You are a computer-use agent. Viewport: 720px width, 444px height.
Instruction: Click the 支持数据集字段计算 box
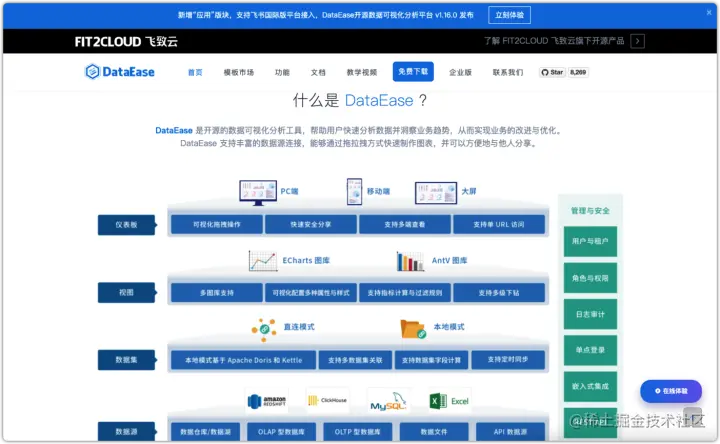click(x=431, y=360)
